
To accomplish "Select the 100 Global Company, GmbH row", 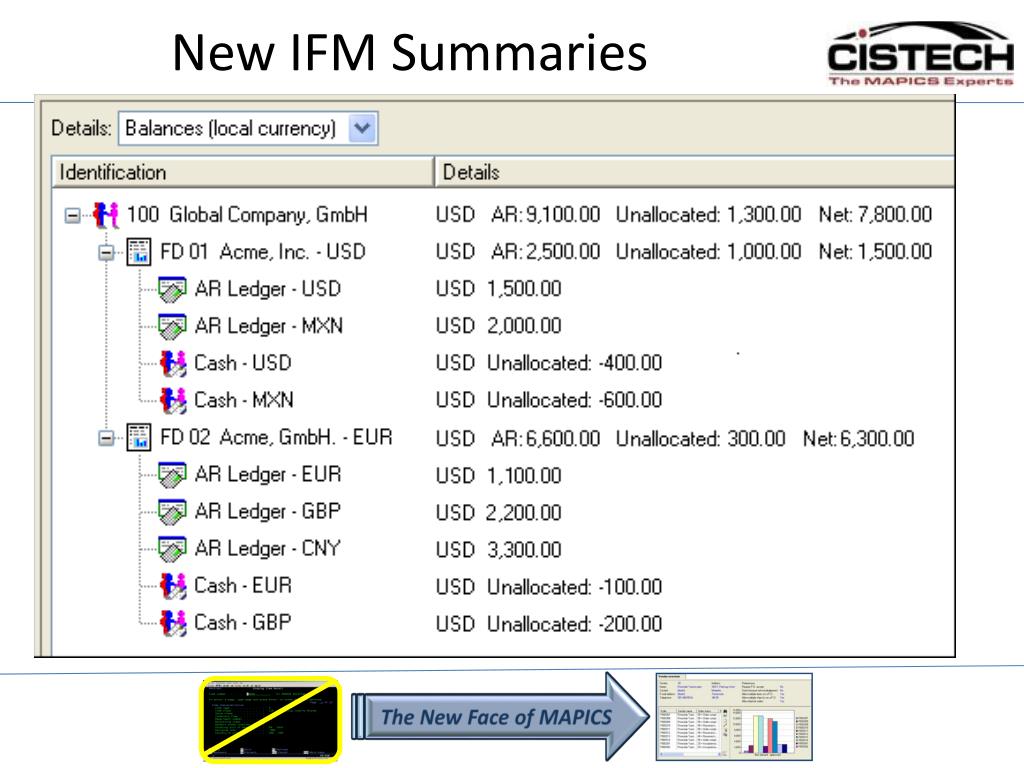I will [x=503, y=215].
